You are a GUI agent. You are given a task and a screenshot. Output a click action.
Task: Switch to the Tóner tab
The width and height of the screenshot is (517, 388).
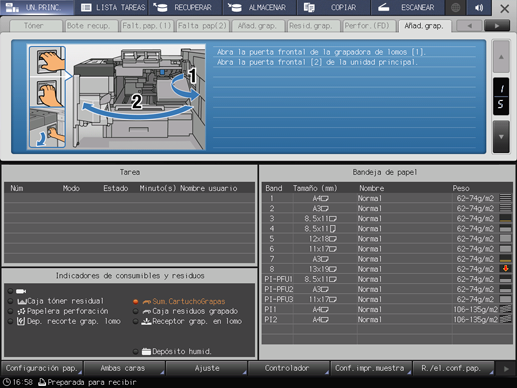click(36, 26)
